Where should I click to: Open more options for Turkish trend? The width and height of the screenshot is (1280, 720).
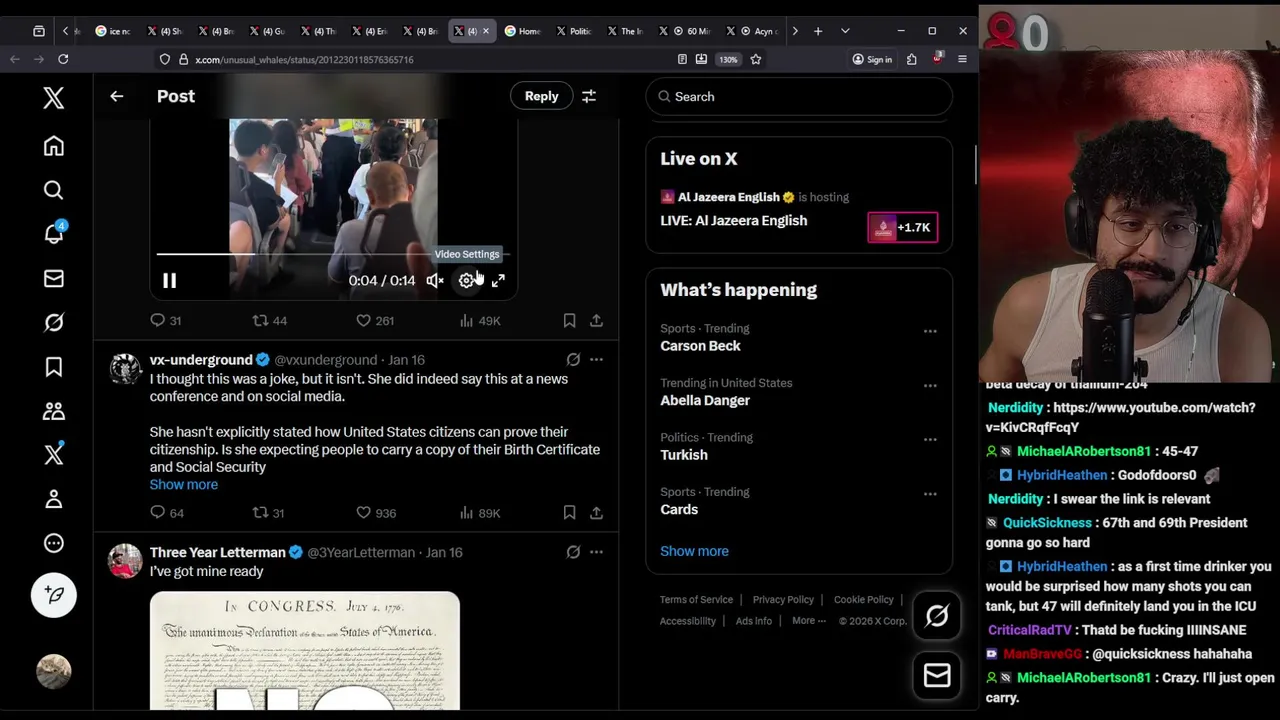(x=930, y=440)
